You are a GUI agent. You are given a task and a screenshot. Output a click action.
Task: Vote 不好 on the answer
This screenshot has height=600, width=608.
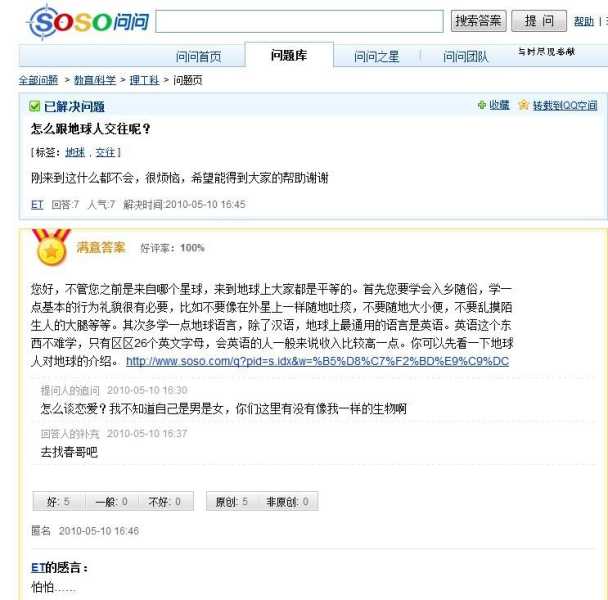tap(165, 501)
